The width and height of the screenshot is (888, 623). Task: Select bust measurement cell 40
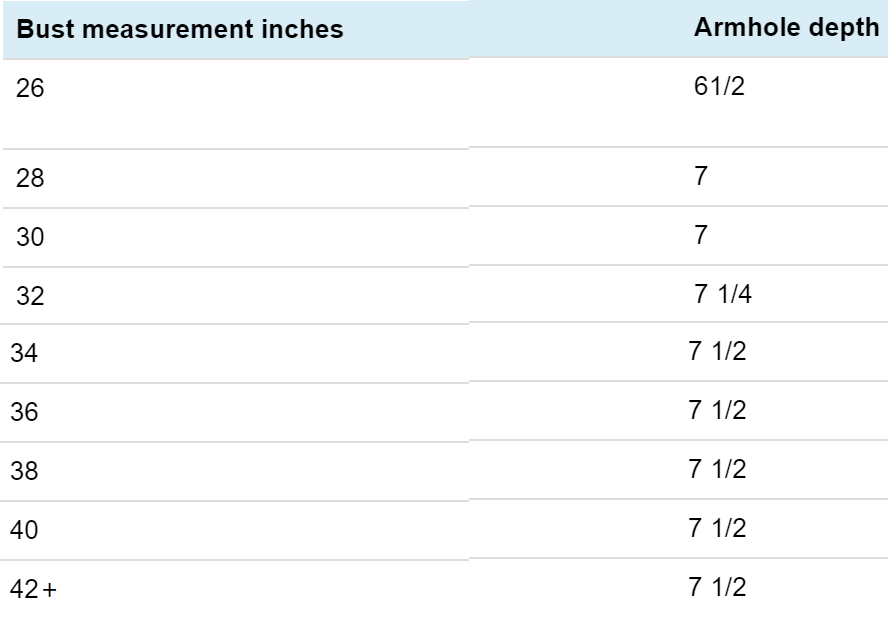tap(23, 530)
